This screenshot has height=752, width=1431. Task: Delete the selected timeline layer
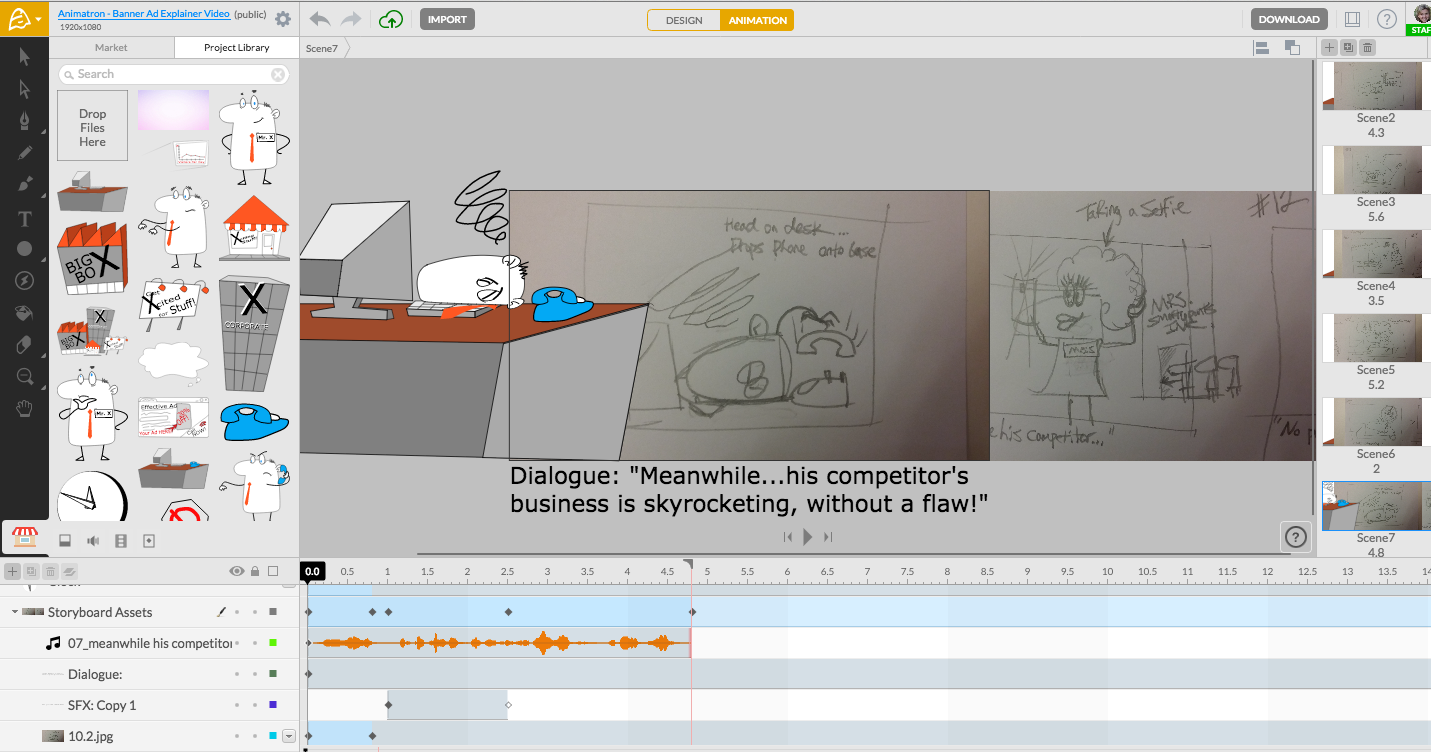50,571
